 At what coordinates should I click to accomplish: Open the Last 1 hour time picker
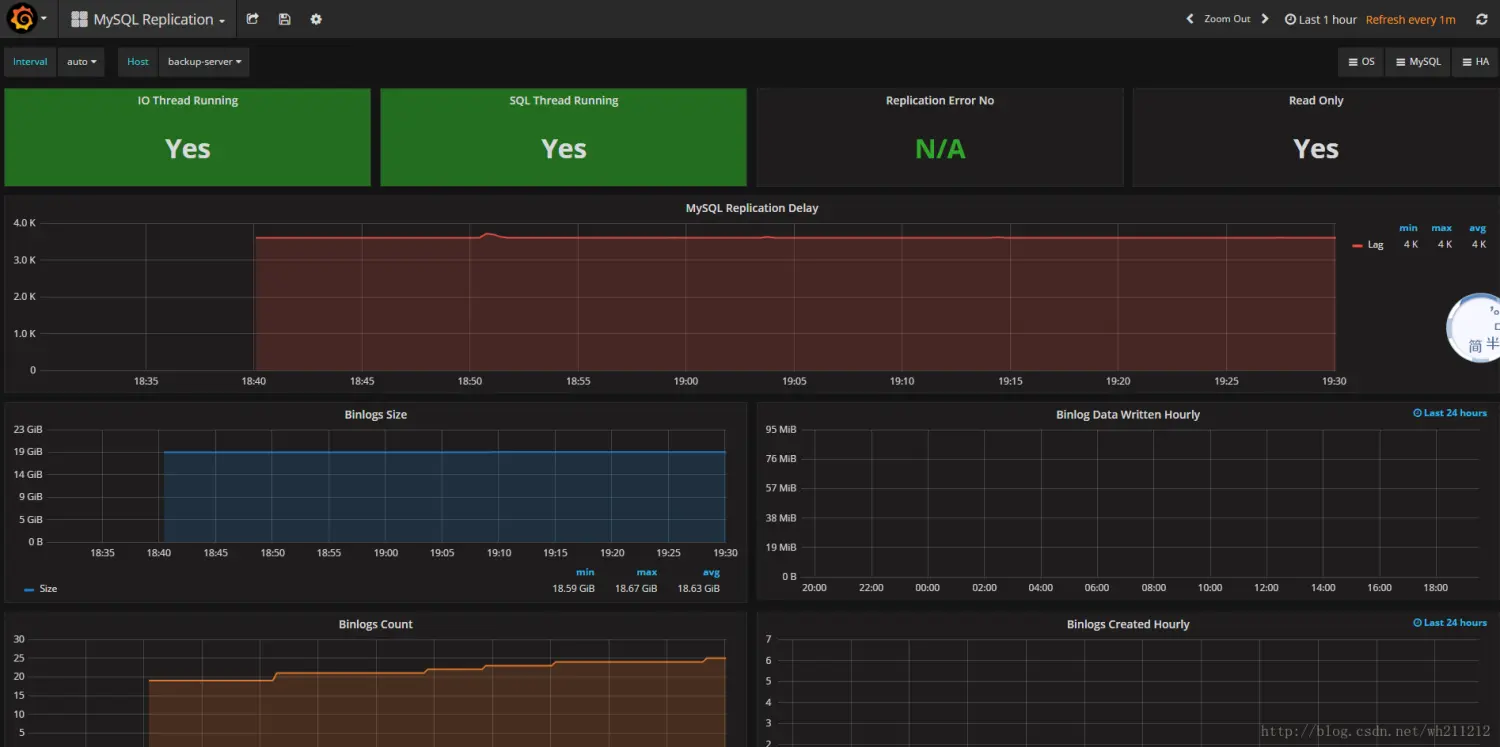(1321, 19)
